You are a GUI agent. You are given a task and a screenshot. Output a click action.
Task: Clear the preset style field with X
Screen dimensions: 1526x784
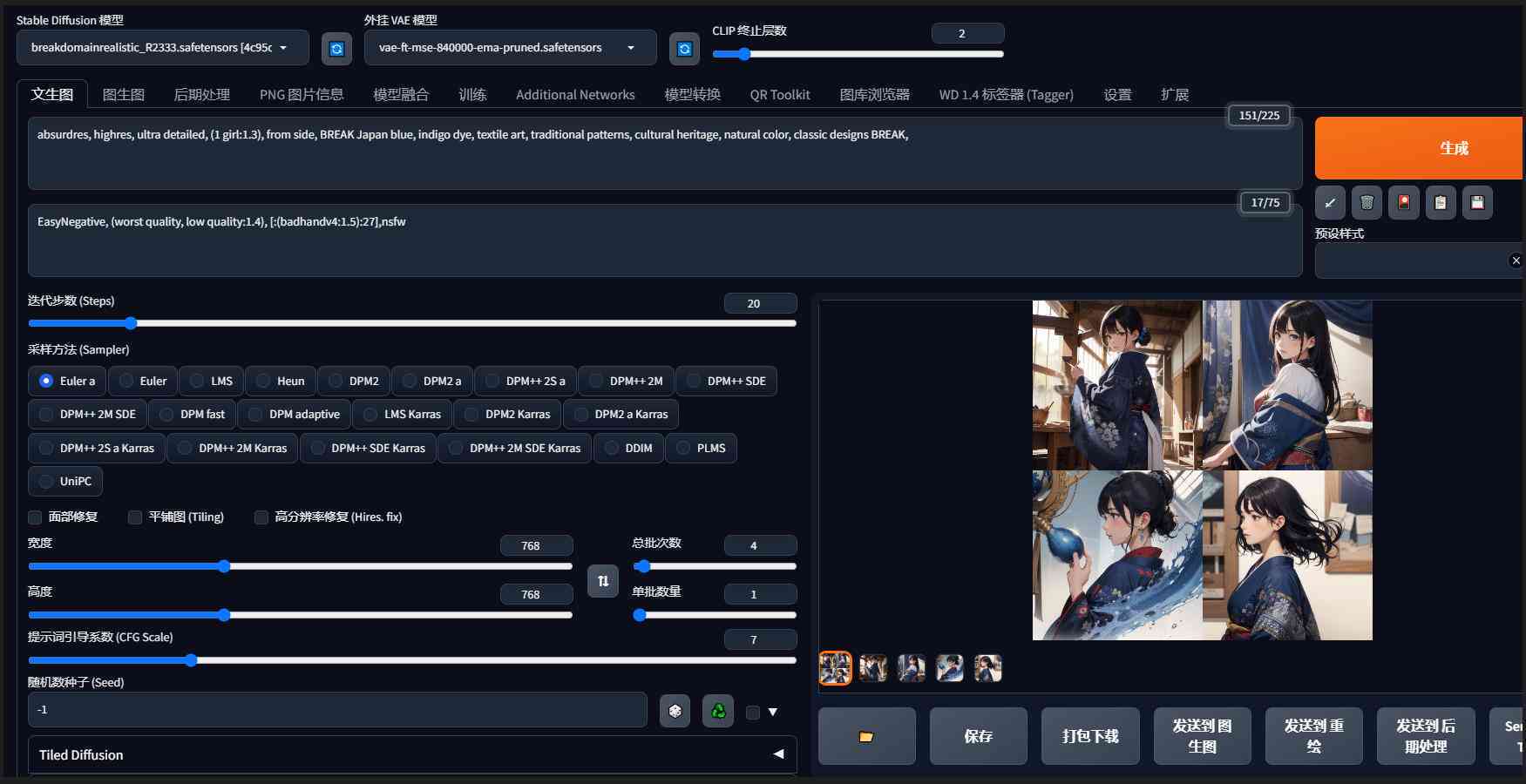(1516, 260)
